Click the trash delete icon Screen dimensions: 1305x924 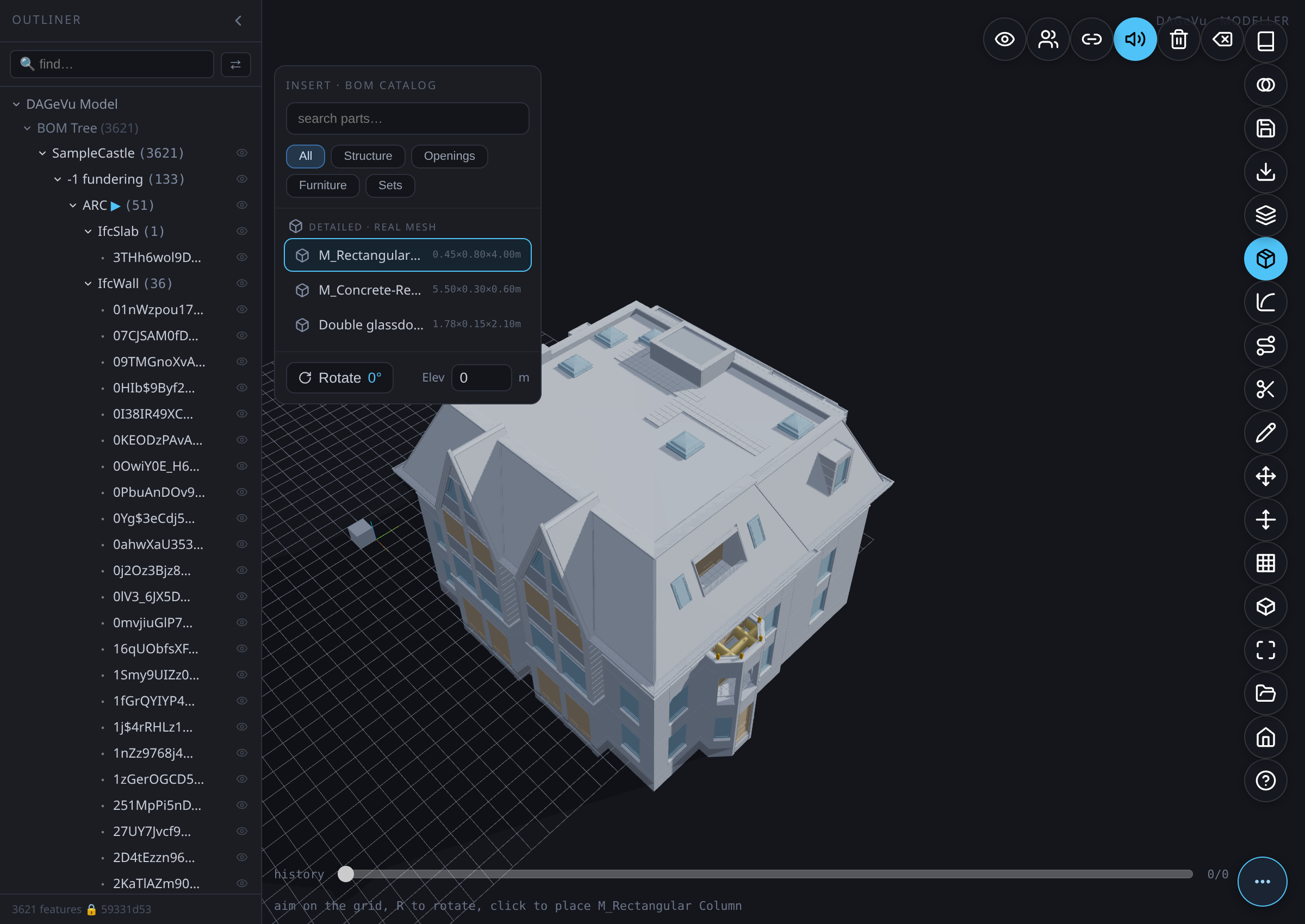1179,39
